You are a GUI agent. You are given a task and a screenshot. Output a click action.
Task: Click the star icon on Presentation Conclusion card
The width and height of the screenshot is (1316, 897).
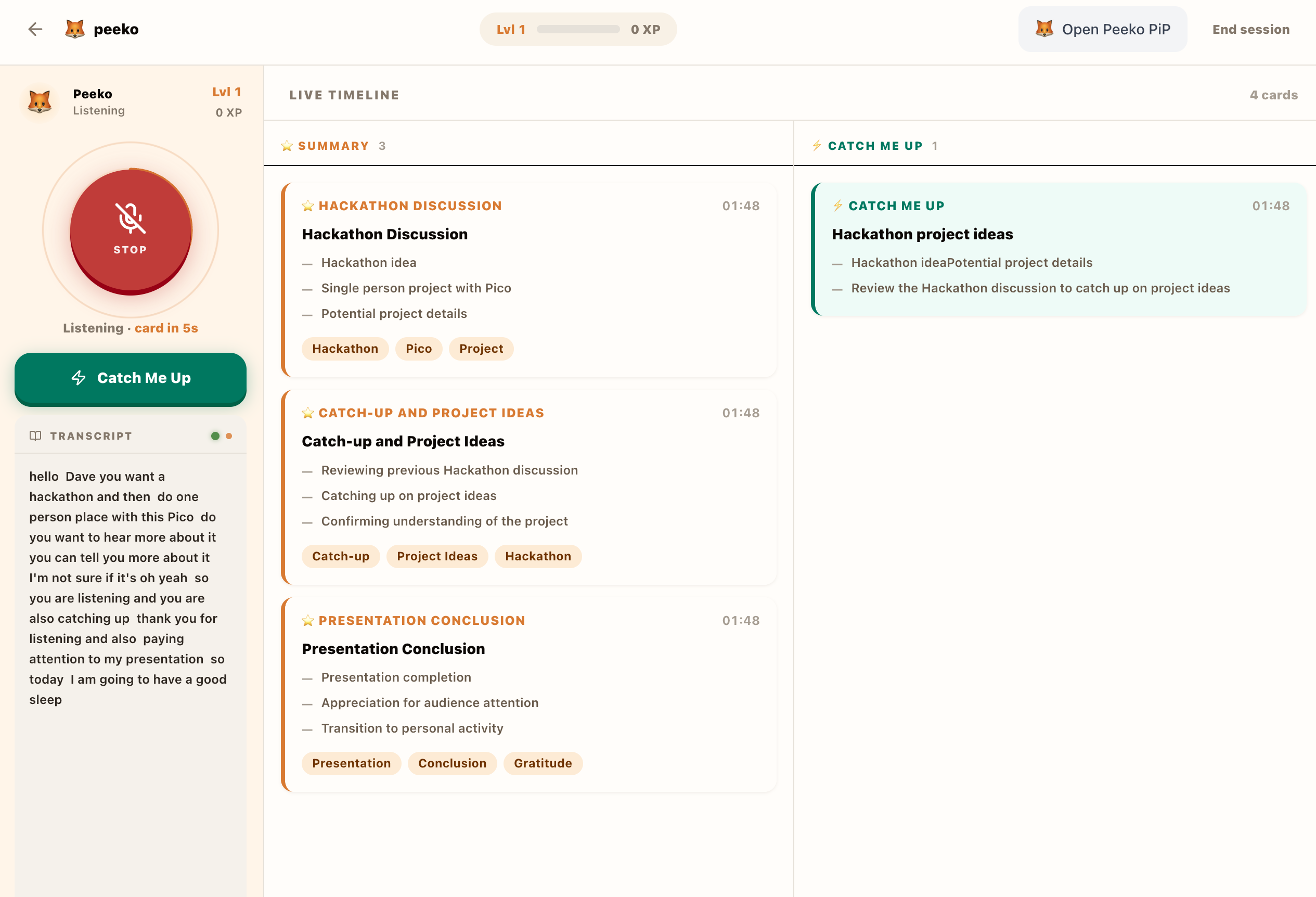coord(307,621)
